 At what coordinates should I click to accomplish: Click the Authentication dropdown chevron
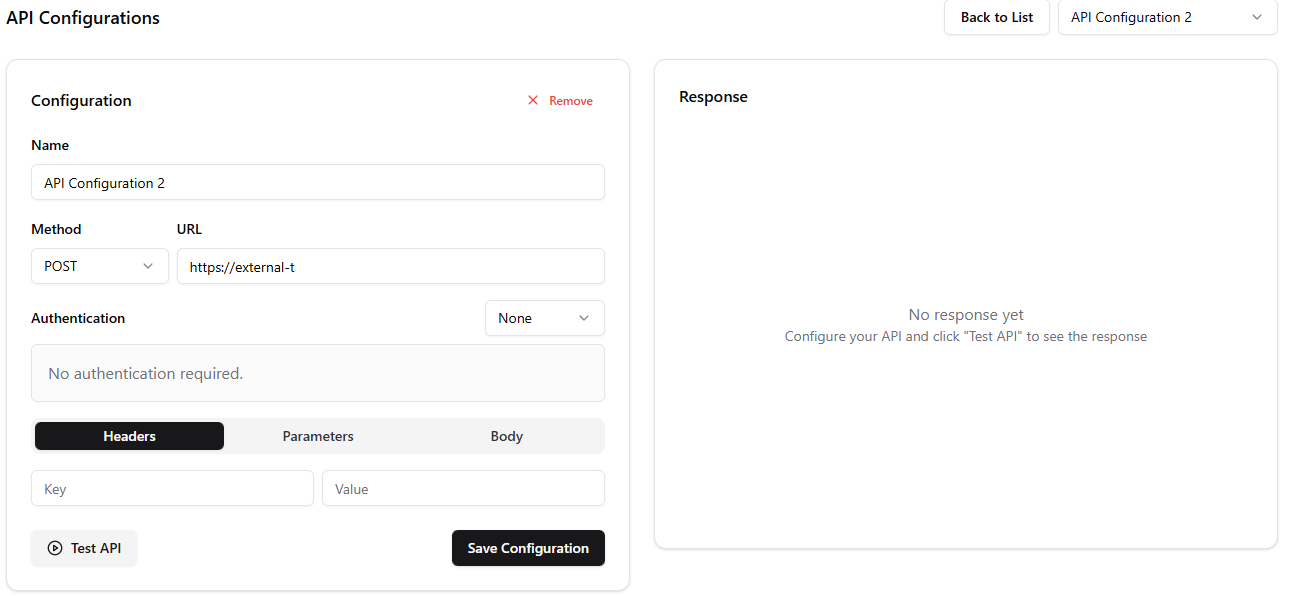(584, 318)
